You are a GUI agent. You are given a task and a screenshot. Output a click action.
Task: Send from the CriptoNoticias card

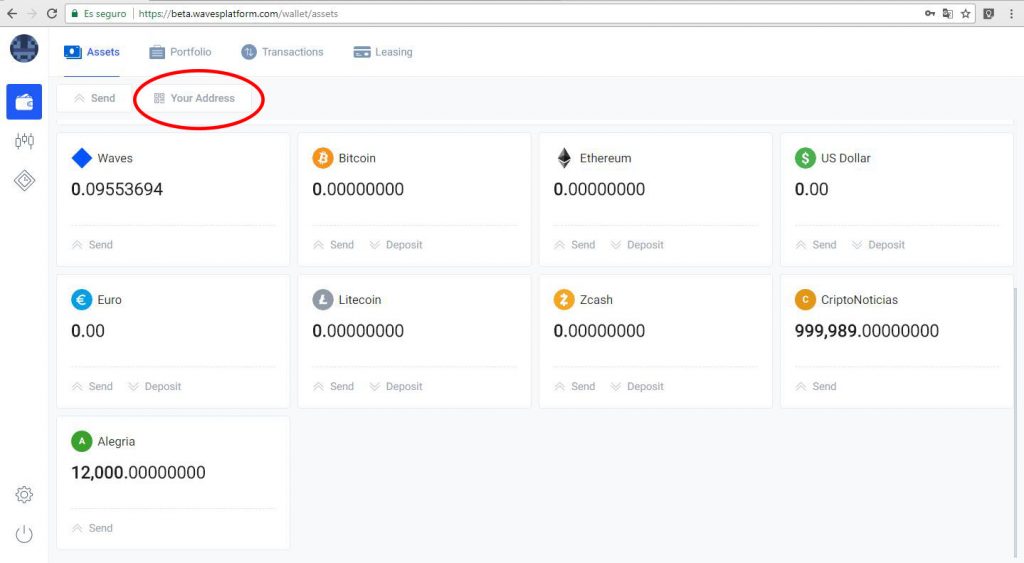pyautogui.click(x=816, y=387)
